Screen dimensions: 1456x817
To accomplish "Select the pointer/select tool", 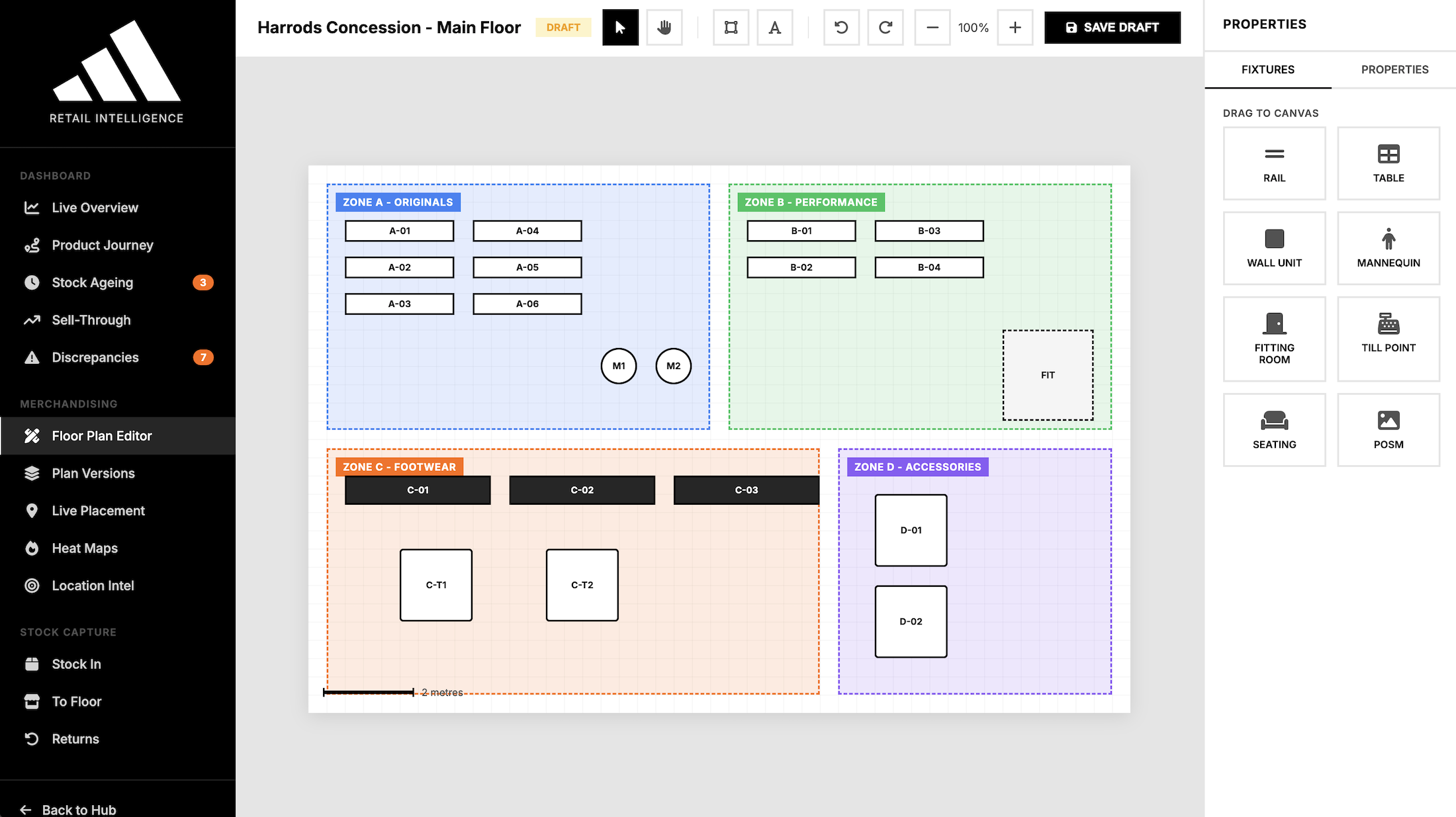I will point(620,27).
